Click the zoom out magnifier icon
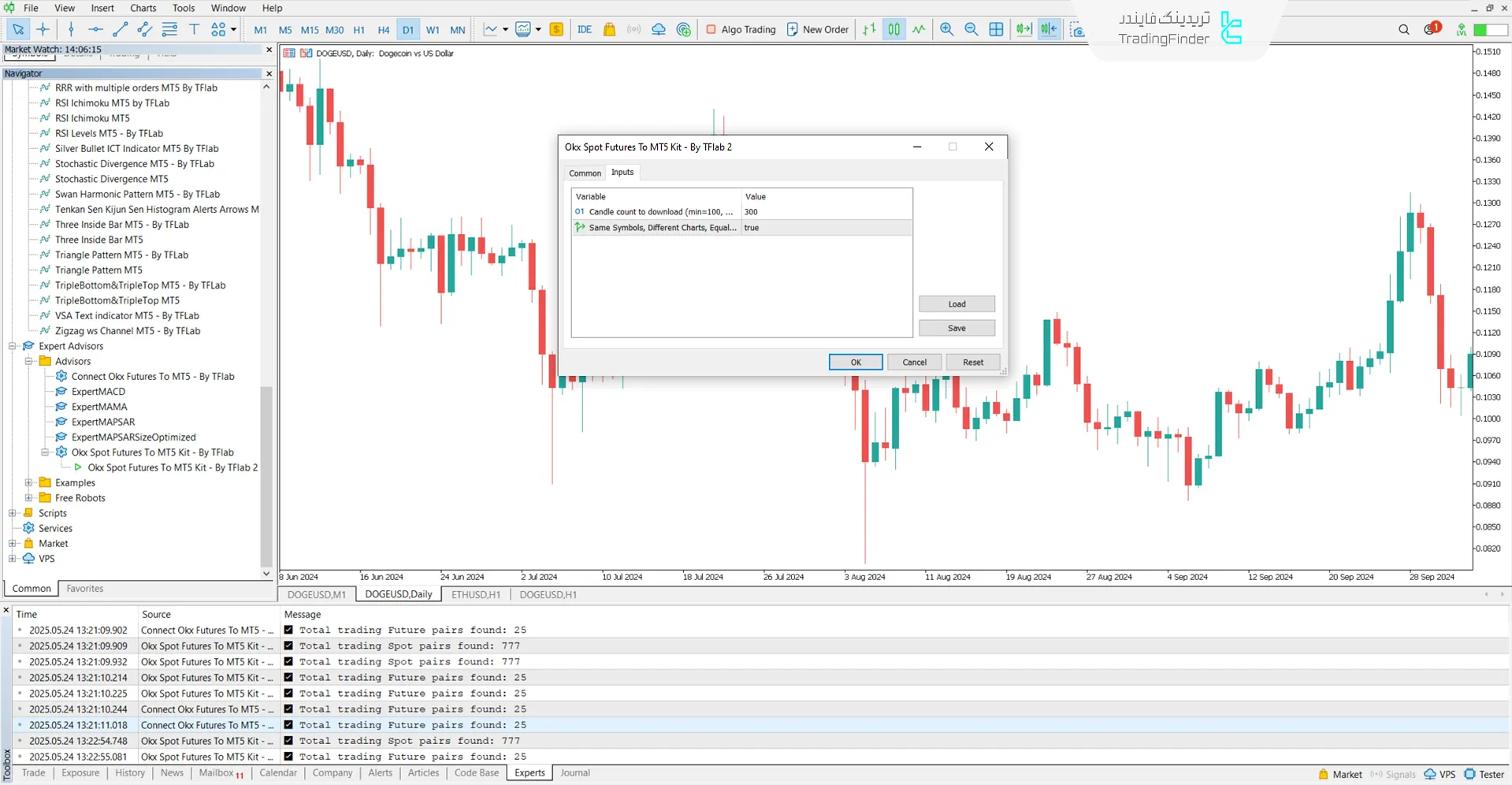 point(971,30)
